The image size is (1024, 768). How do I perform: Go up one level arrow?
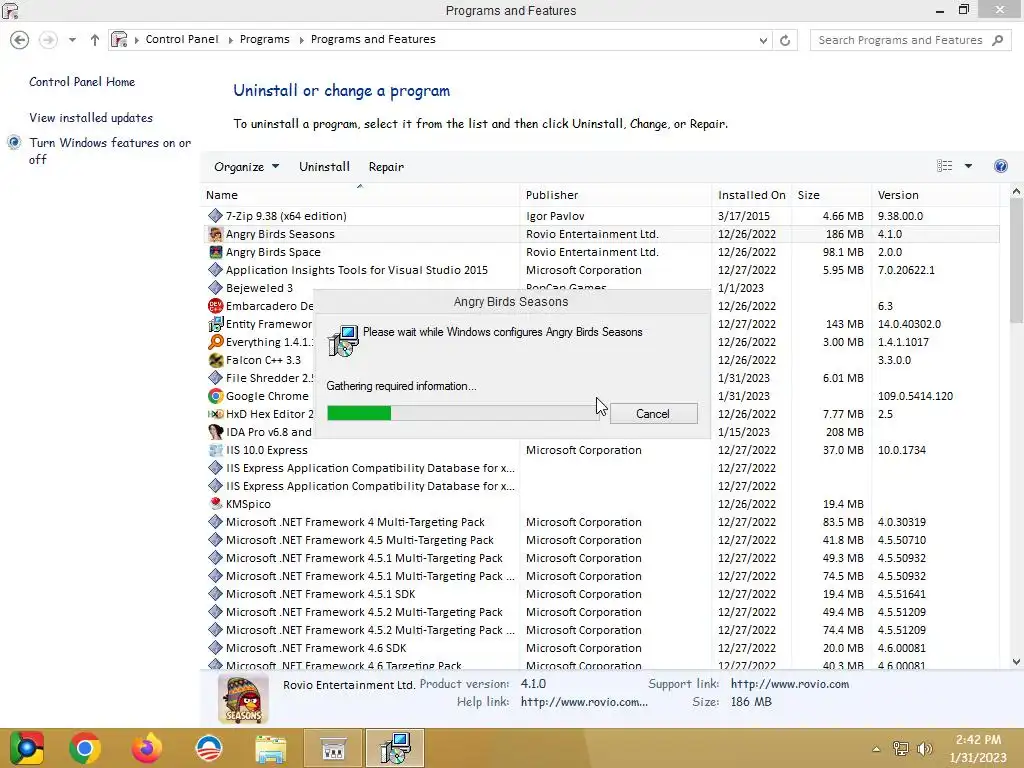[x=95, y=40]
